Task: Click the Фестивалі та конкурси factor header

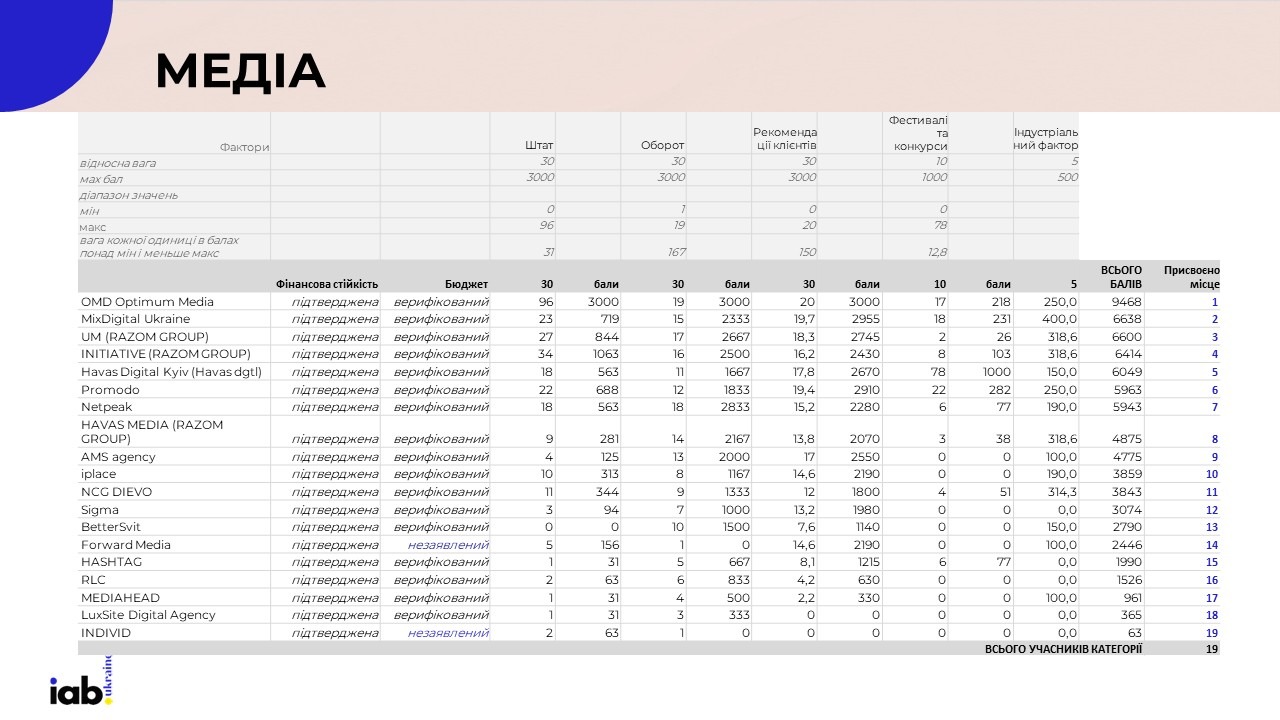Action: 918,133
